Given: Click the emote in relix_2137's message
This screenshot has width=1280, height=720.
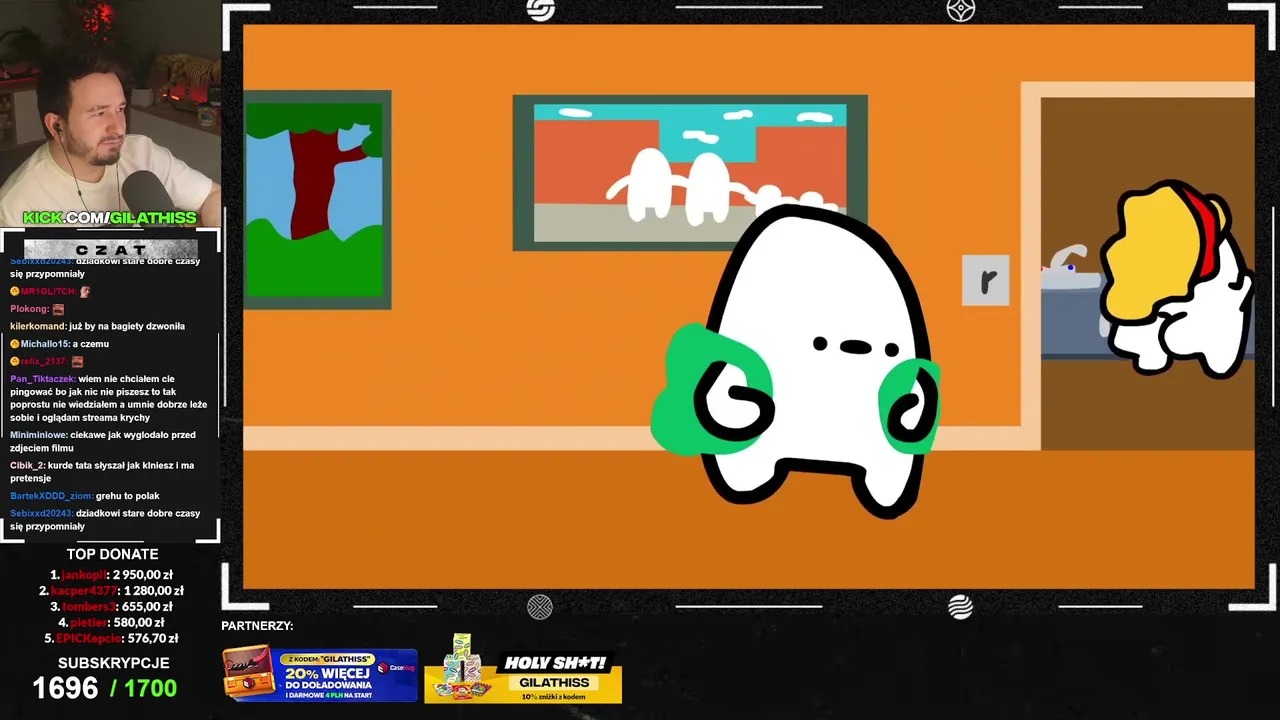Looking at the screenshot, I should (x=77, y=361).
